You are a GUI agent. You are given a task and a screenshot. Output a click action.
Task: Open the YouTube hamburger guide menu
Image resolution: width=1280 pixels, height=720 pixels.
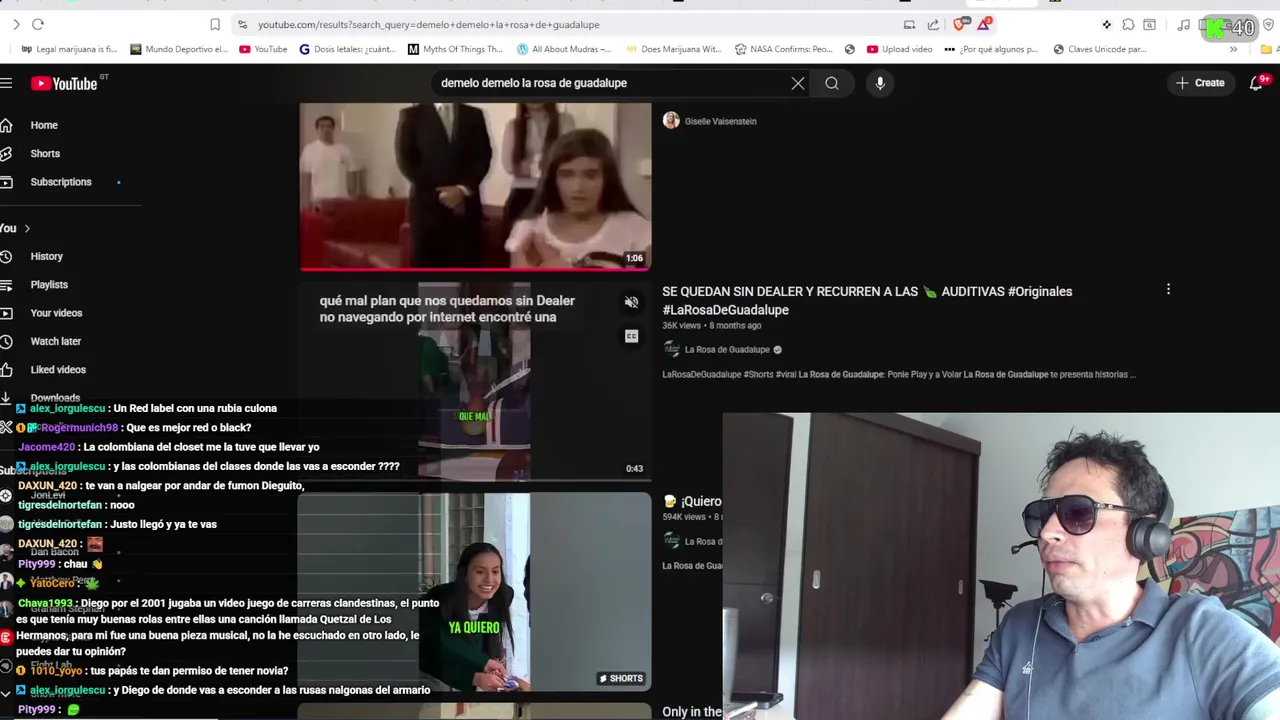click(x=6, y=83)
